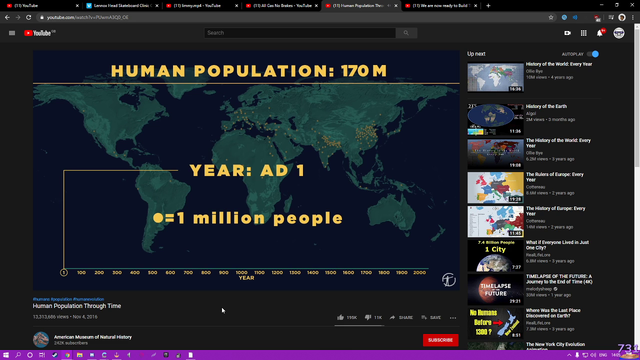Open the channel avatar below the video
Viewport: 640px width, 360px height.
pos(41,340)
